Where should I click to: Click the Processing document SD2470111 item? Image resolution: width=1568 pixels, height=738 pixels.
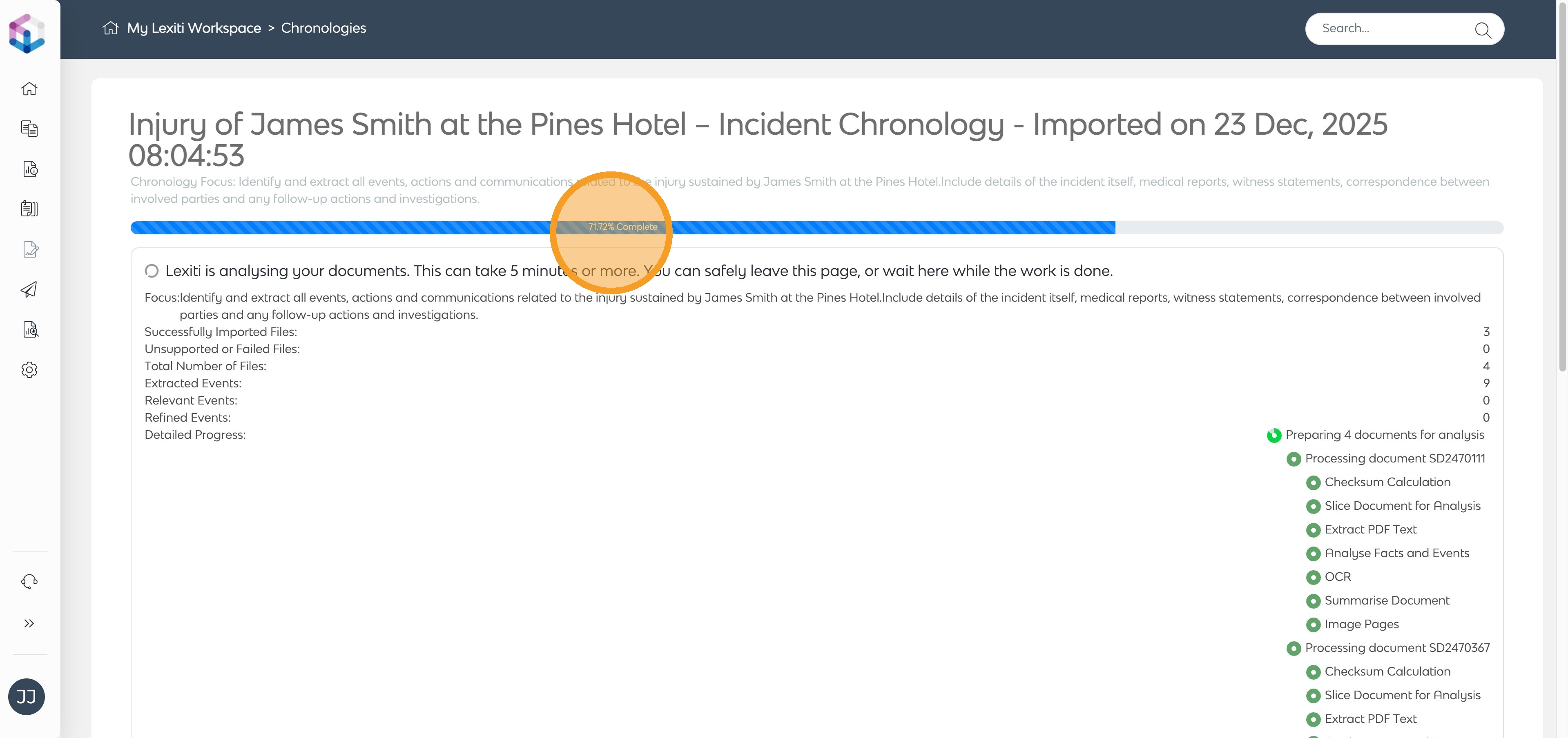[x=1394, y=458]
